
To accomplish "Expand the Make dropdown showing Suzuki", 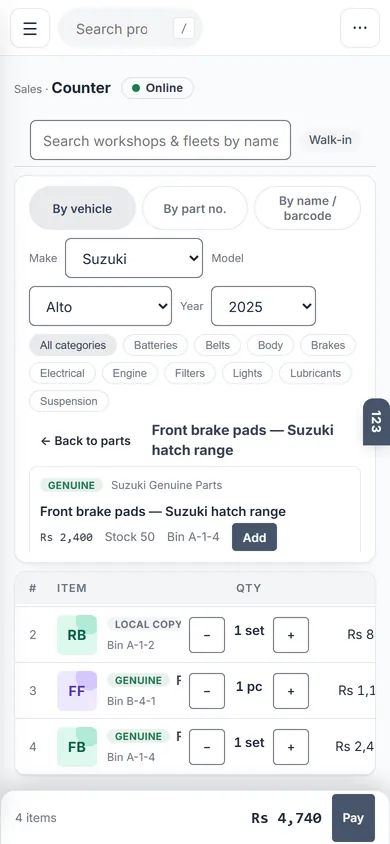I will [134, 258].
